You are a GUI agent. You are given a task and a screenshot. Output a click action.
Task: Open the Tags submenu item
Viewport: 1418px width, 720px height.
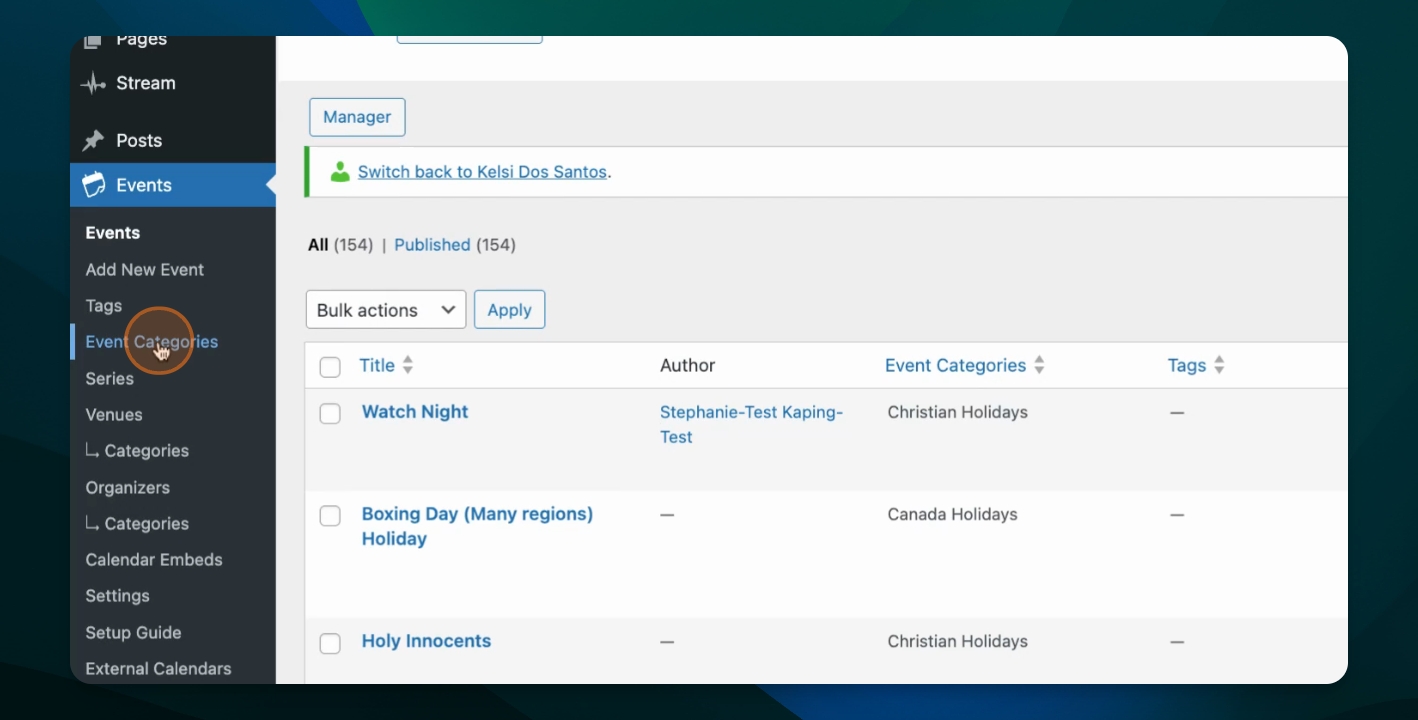(x=104, y=306)
